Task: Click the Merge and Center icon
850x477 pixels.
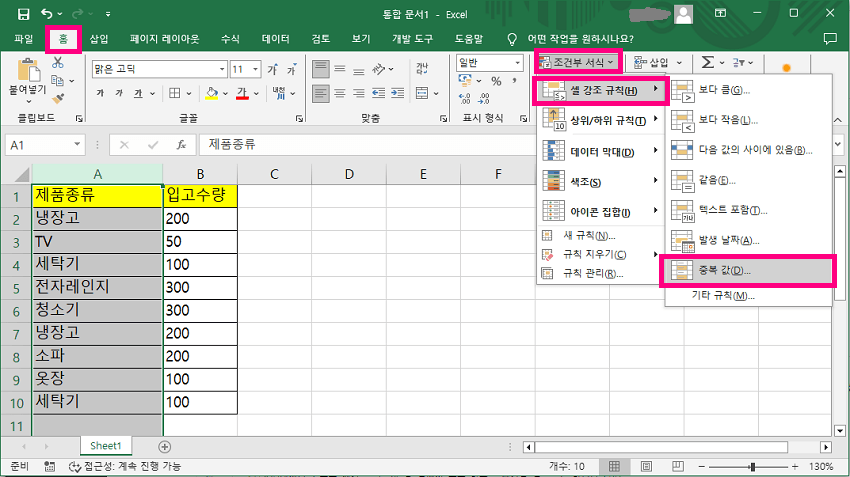Action: coord(422,93)
